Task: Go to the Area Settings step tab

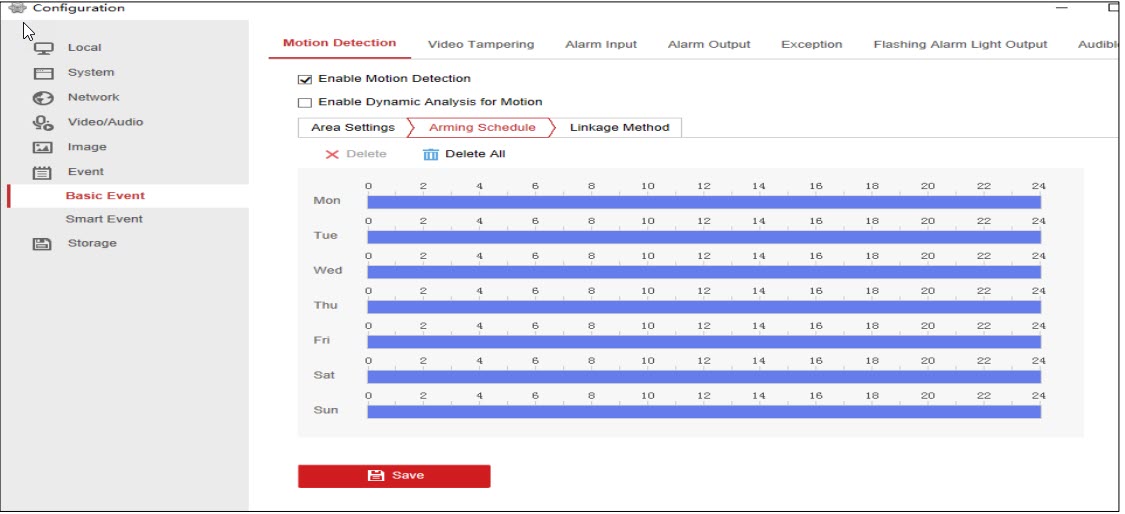Action: [352, 128]
